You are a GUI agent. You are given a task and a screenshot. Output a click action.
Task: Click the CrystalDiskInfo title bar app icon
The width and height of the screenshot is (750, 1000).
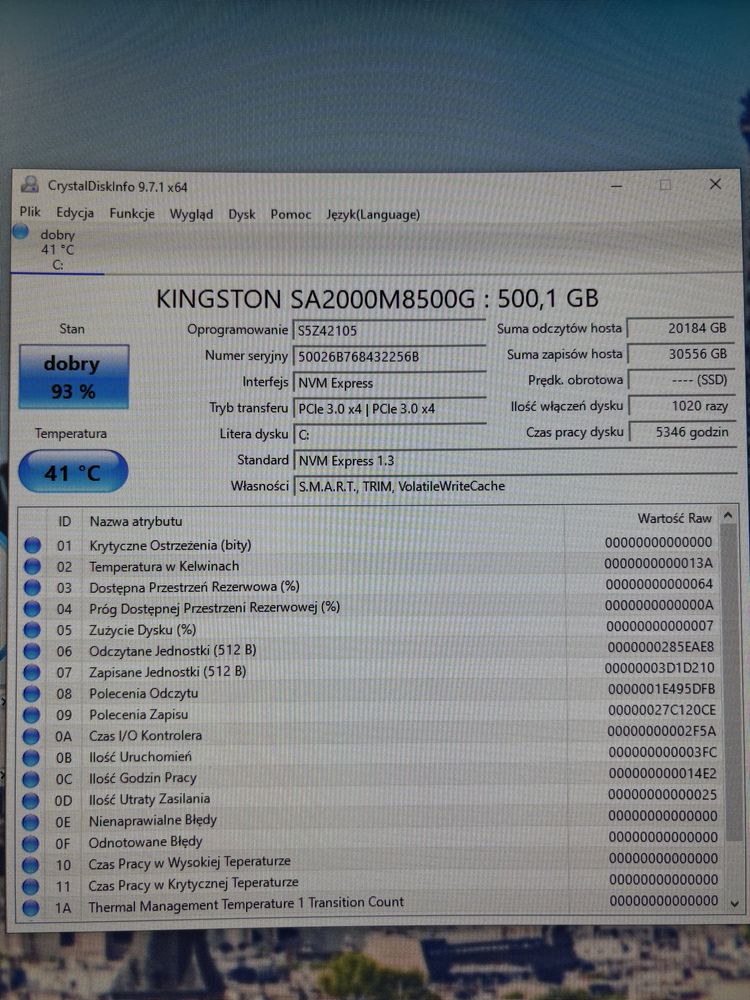(29, 185)
